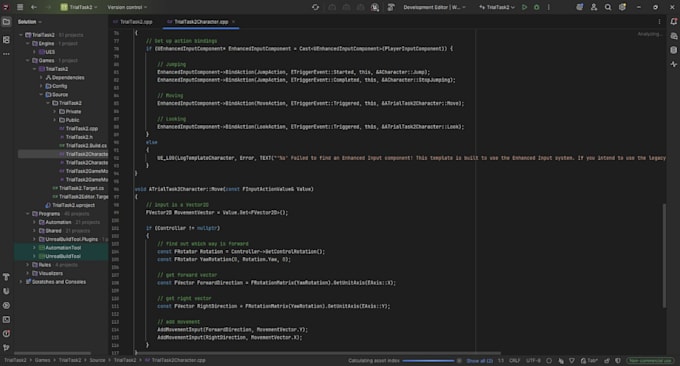This screenshot has width=680, height=366.
Task: Collapse the Games folder
Action: (28, 60)
